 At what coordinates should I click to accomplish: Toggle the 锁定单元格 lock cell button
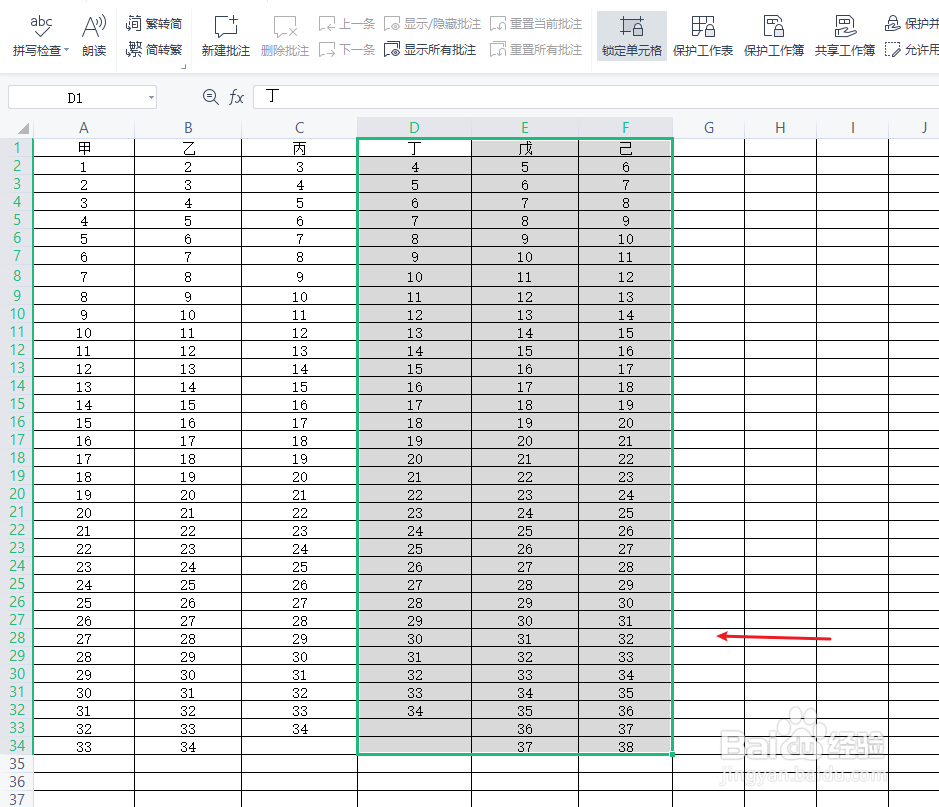pos(632,36)
